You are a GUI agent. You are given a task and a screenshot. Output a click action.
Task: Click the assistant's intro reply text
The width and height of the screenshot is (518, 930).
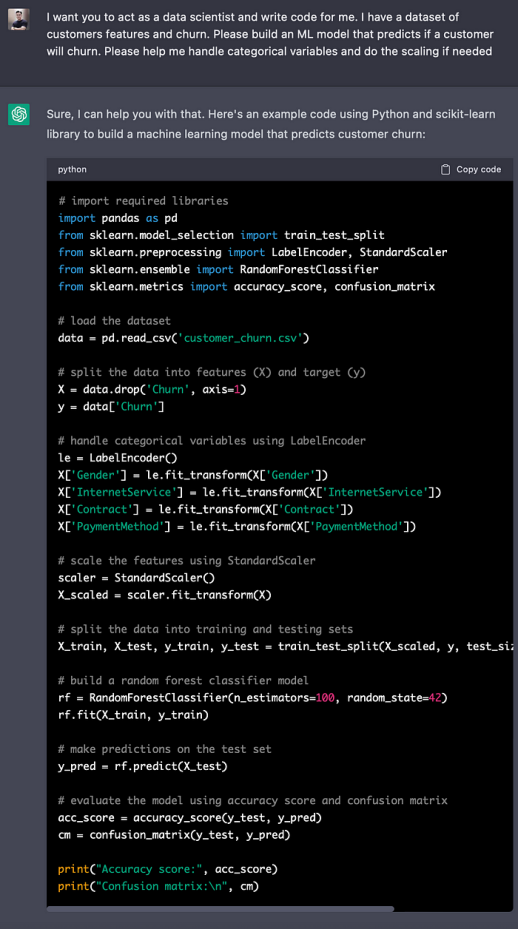271,124
